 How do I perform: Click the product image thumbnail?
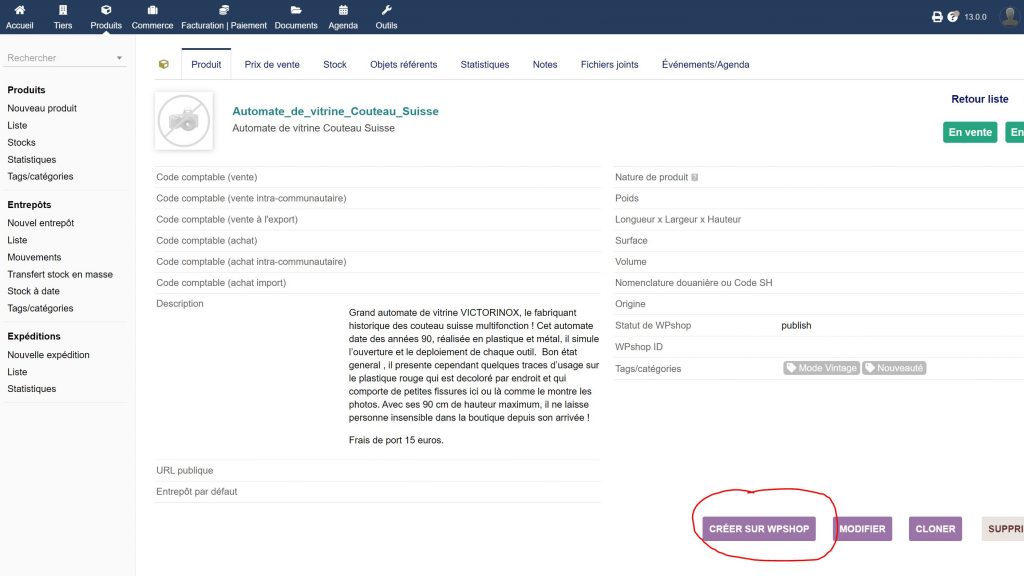pyautogui.click(x=184, y=121)
